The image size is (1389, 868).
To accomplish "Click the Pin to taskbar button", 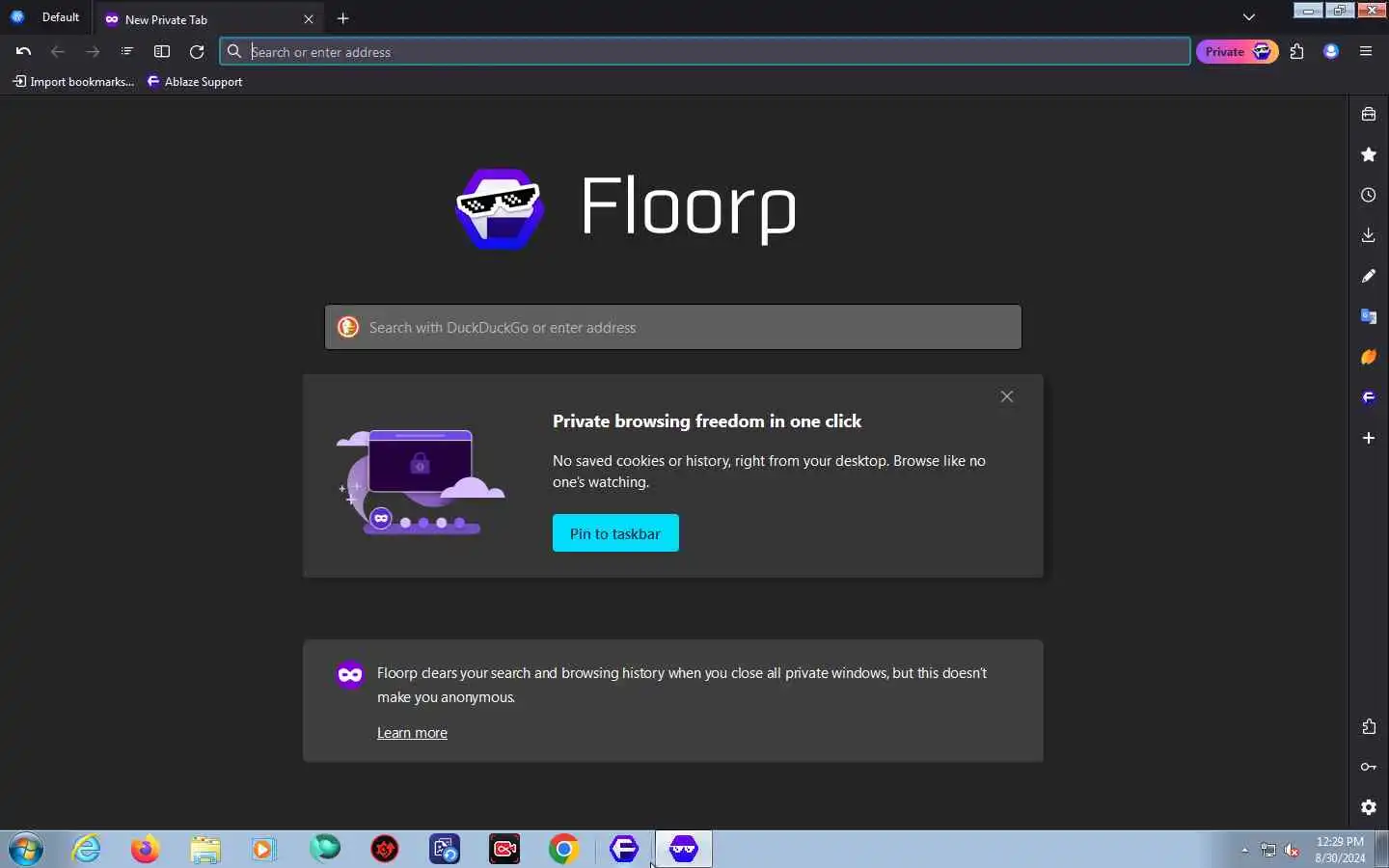I will click(x=615, y=533).
